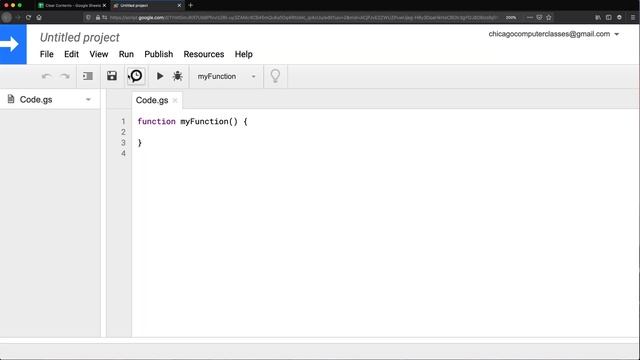
Task: Open the View menu
Action: click(99, 54)
